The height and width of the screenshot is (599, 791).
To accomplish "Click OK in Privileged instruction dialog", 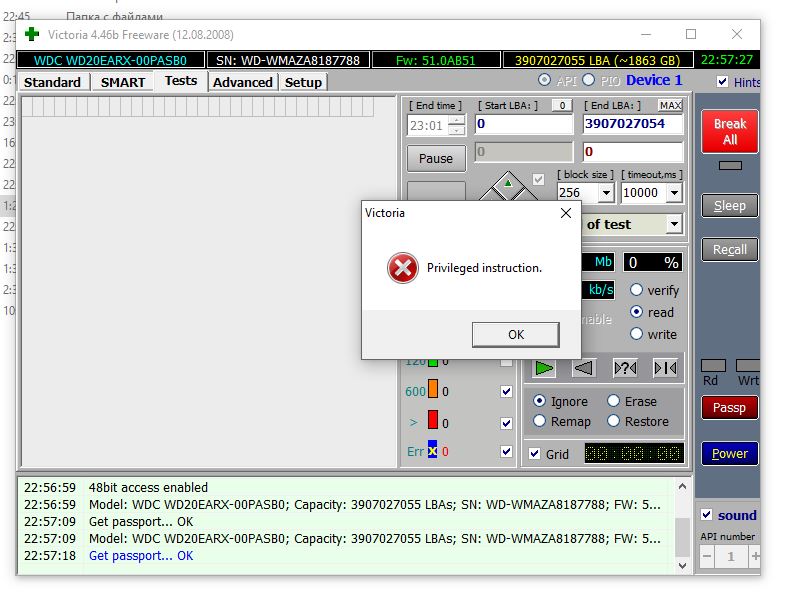I will click(x=516, y=335).
